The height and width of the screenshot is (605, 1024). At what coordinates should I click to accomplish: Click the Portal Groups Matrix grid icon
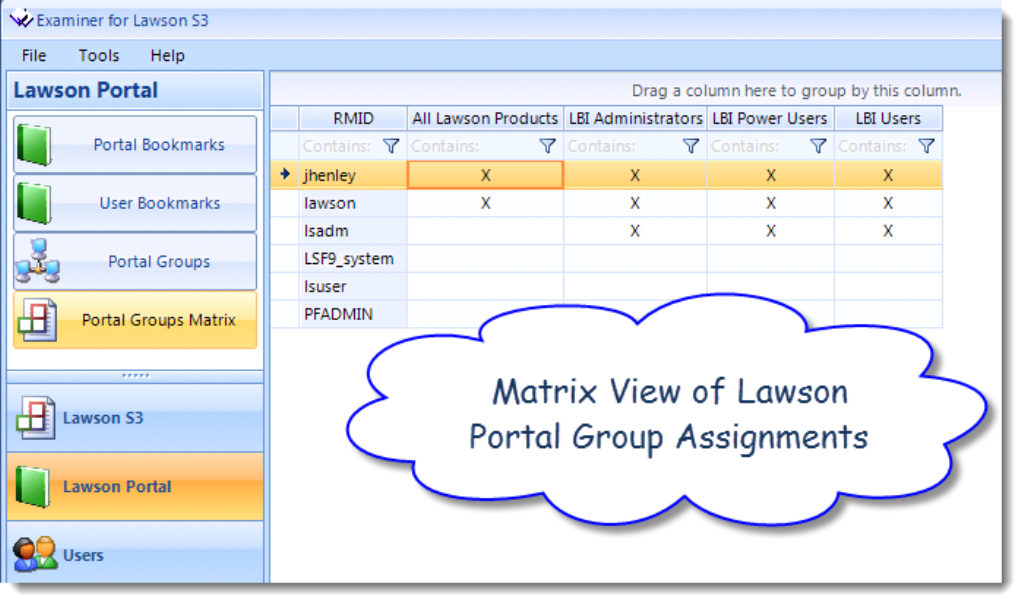37,319
